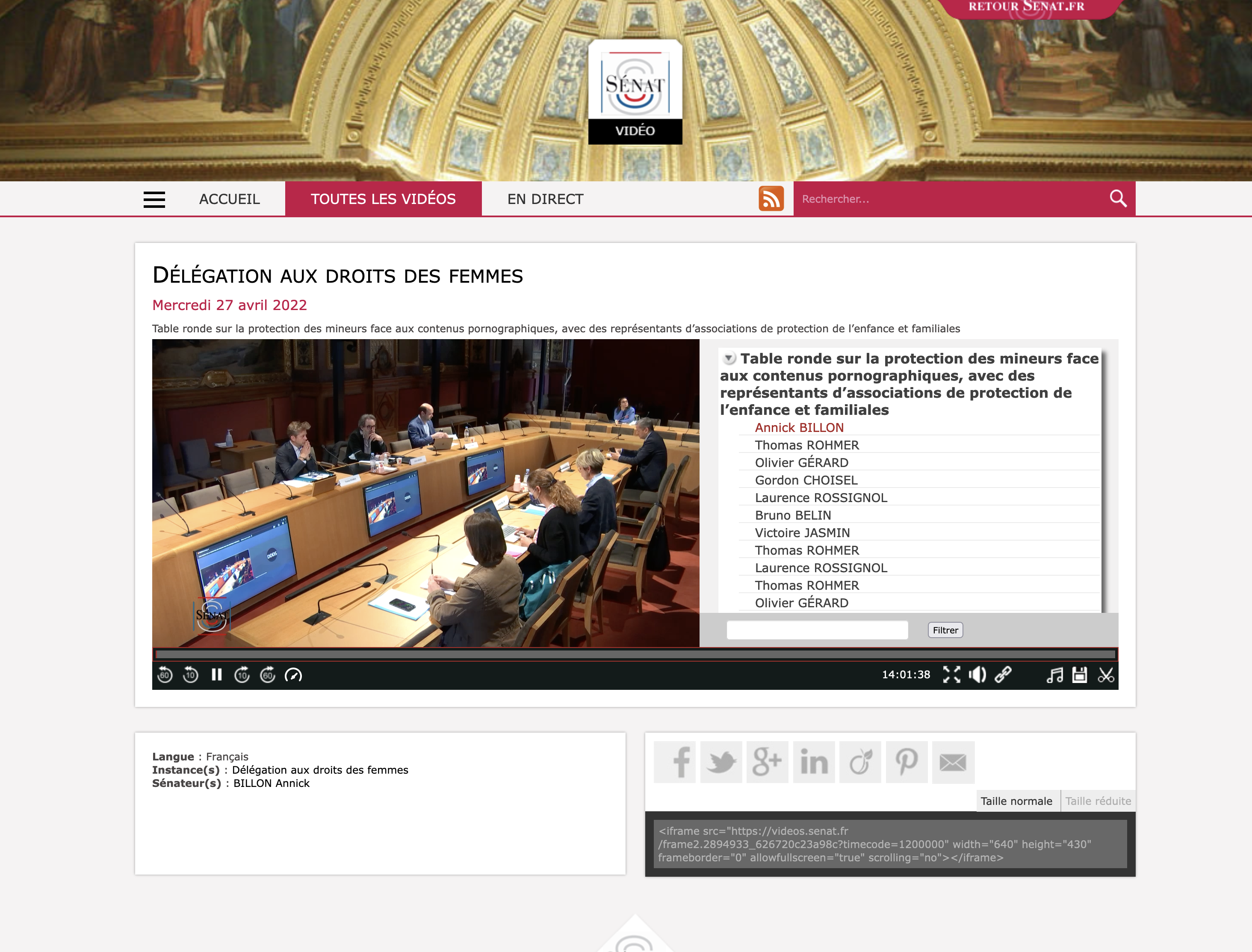Viewport: 1252px width, 952px height.
Task: Click the video progress bar
Action: [635, 654]
